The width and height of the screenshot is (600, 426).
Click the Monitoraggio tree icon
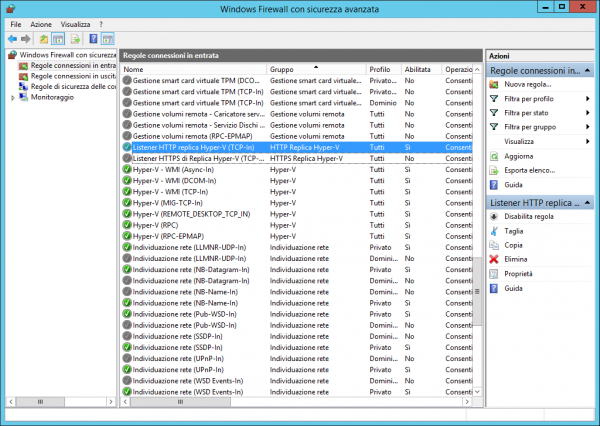coord(24,97)
